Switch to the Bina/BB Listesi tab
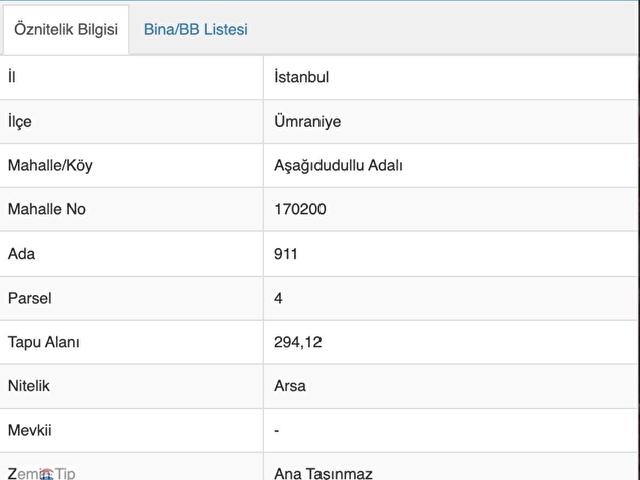This screenshot has width=640, height=480. click(196, 30)
